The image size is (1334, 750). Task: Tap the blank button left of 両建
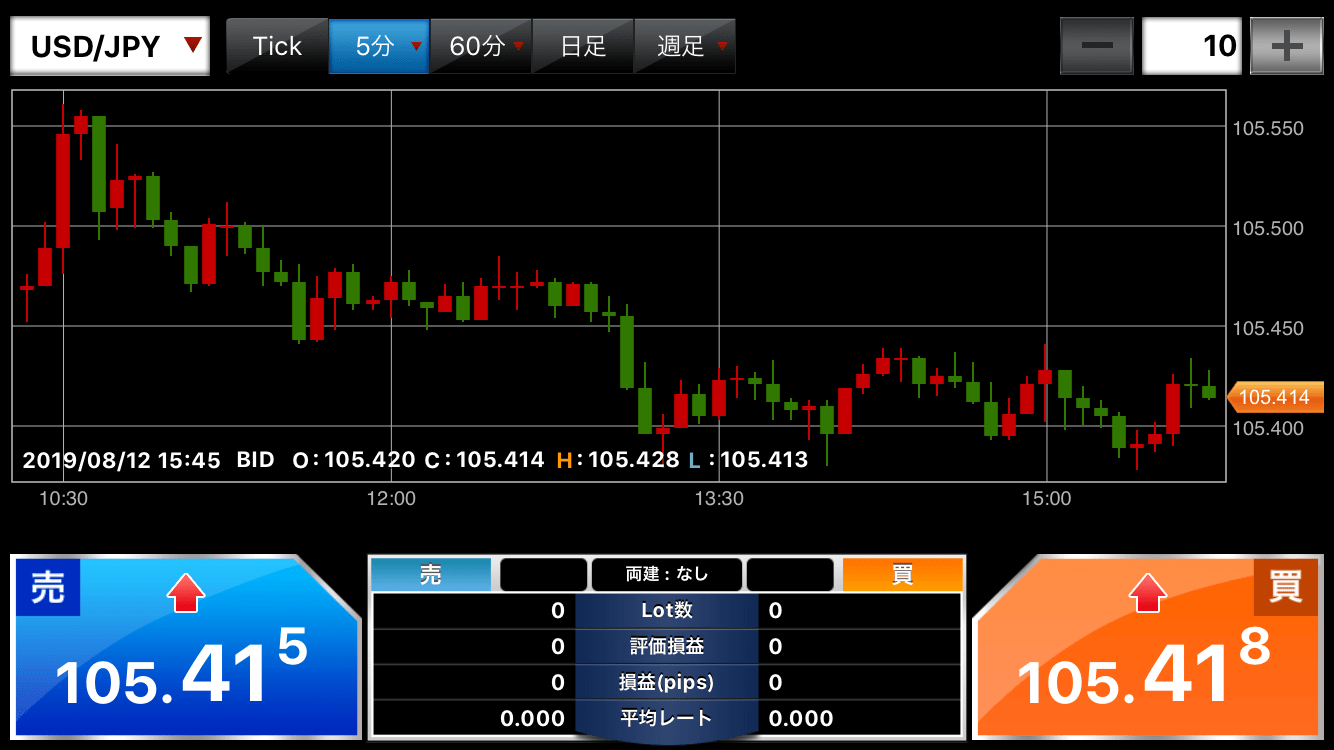543,574
